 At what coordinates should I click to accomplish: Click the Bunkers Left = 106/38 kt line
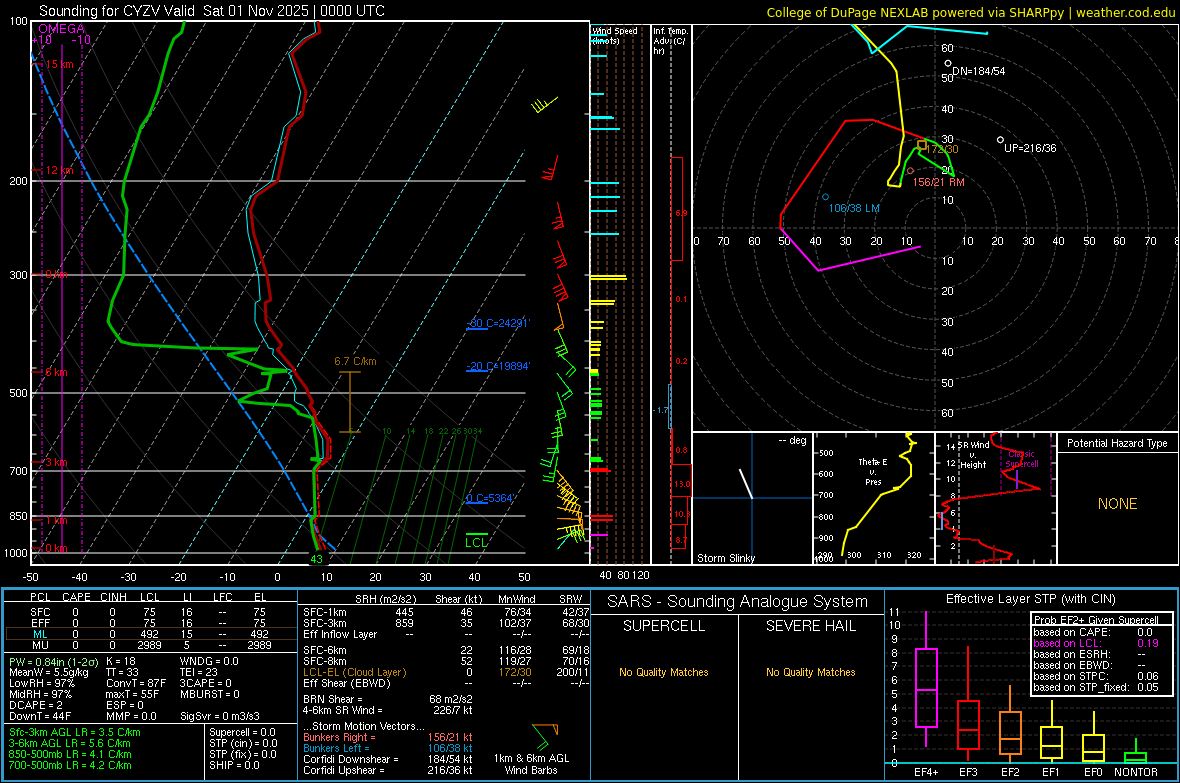coord(388,748)
